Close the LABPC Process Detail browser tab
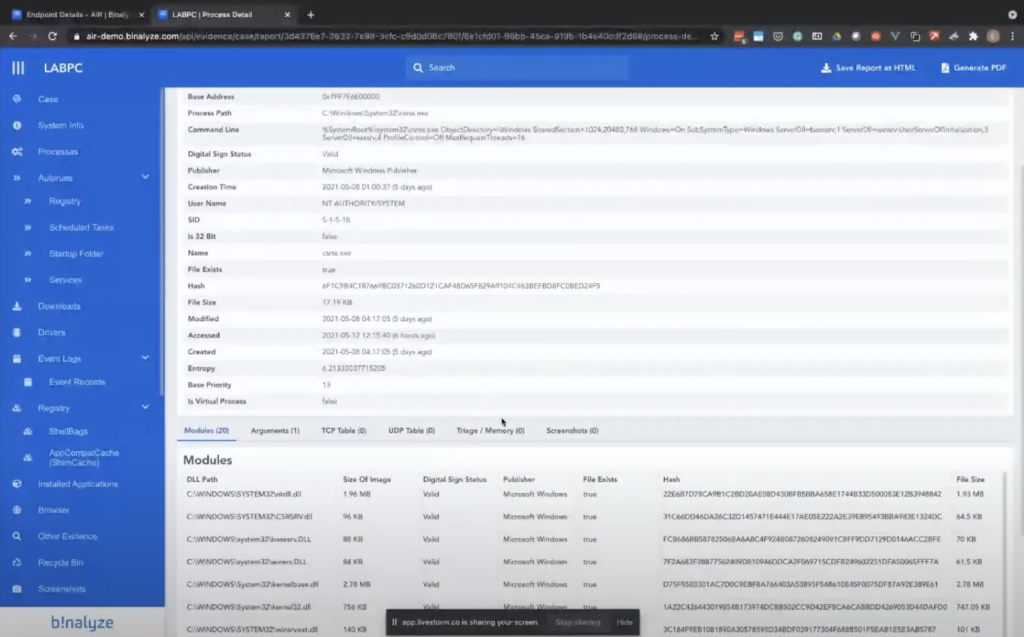1024x637 pixels. point(287,14)
